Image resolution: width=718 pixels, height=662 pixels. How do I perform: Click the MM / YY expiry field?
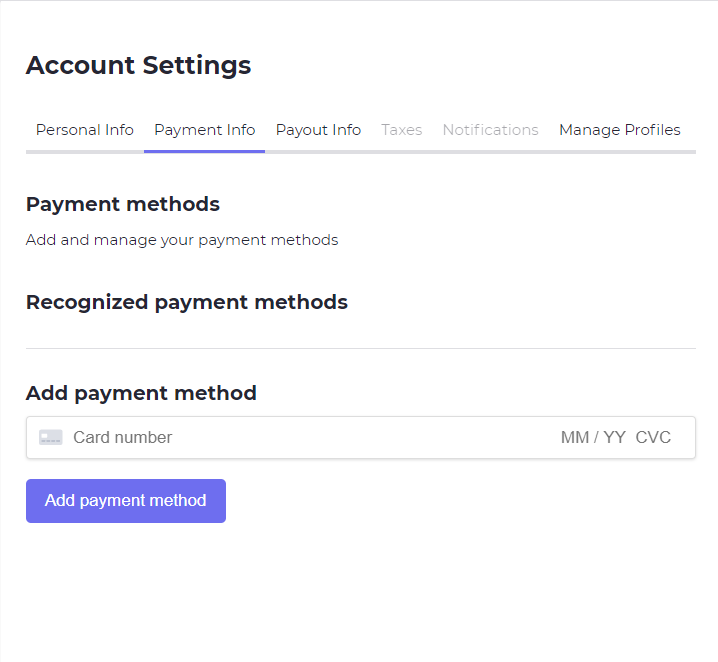593,437
